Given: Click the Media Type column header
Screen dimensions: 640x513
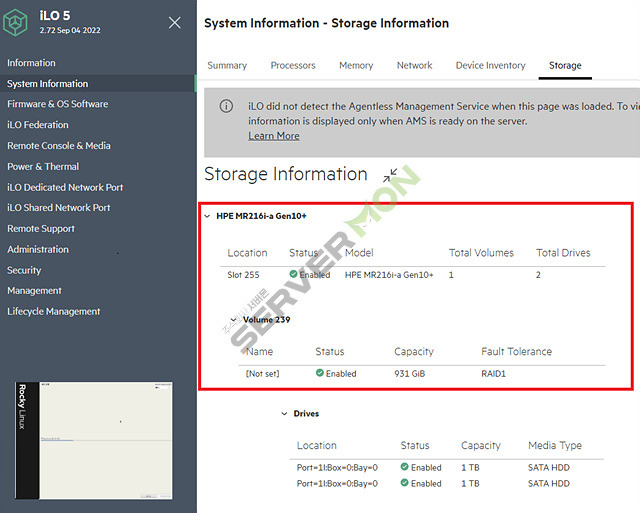Looking at the screenshot, I should [x=555, y=445].
